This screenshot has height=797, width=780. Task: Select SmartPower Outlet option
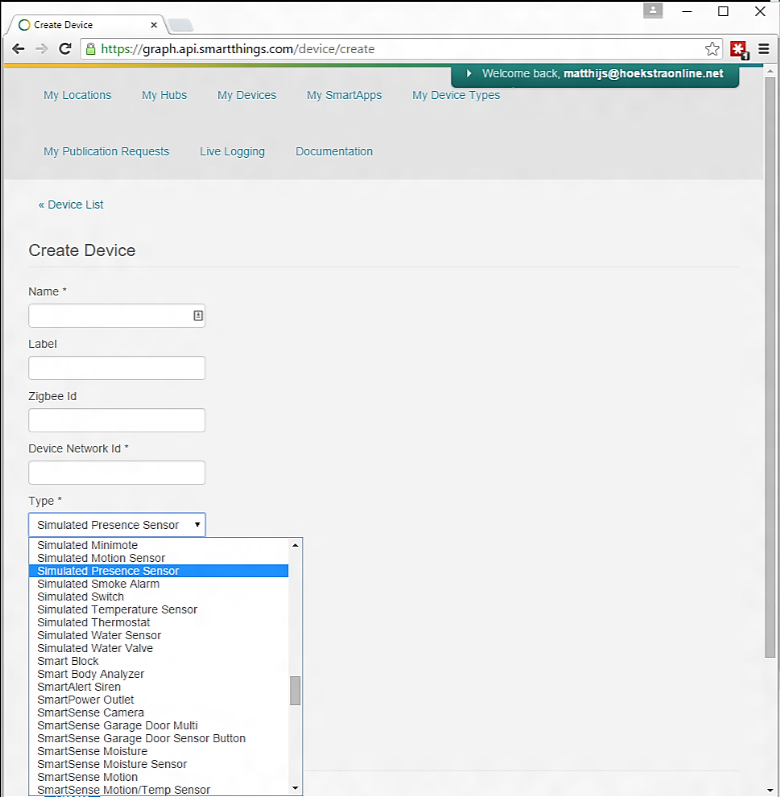[159, 700]
